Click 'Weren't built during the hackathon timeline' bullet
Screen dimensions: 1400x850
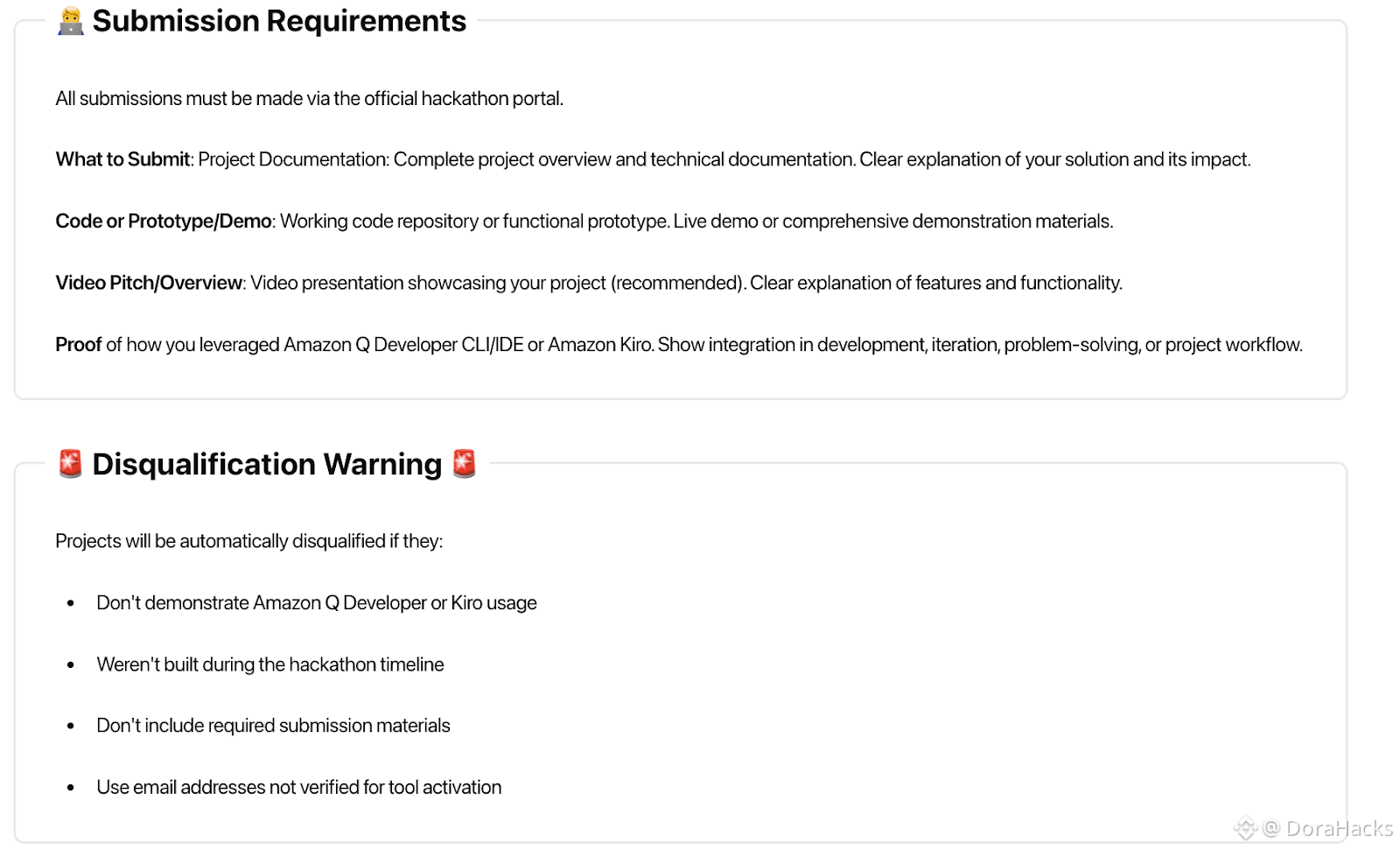coord(269,664)
